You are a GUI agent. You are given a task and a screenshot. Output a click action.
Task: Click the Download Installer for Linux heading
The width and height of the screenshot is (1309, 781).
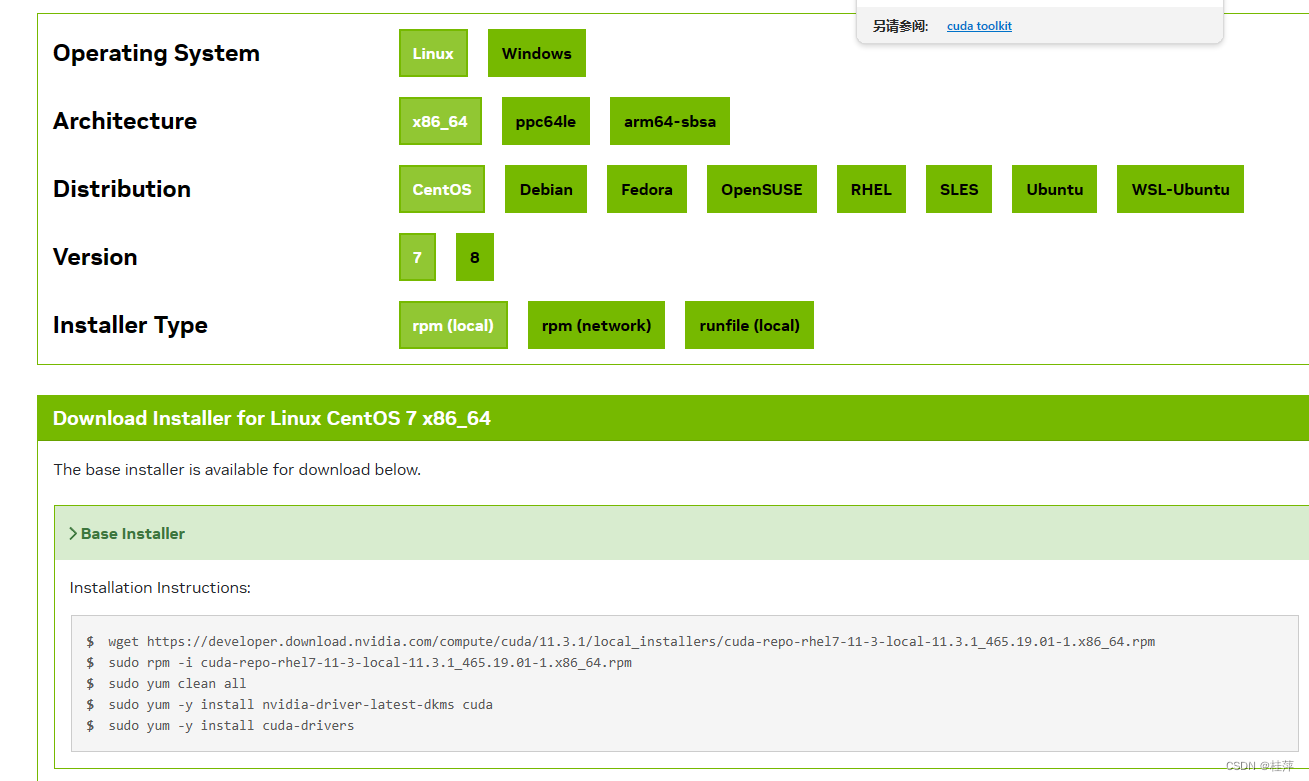pos(272,418)
